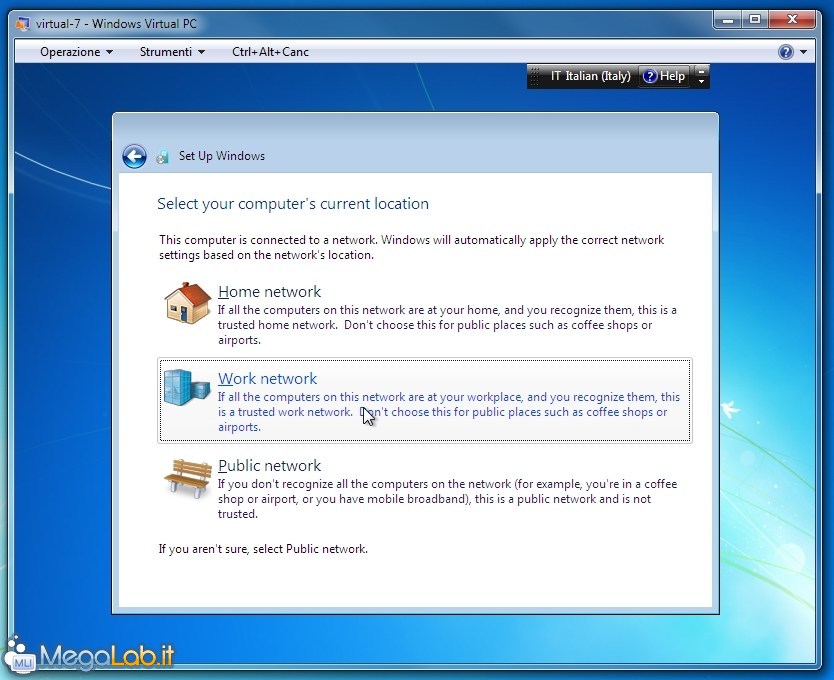Minimize the Windows Virtual PC window

(x=728, y=20)
